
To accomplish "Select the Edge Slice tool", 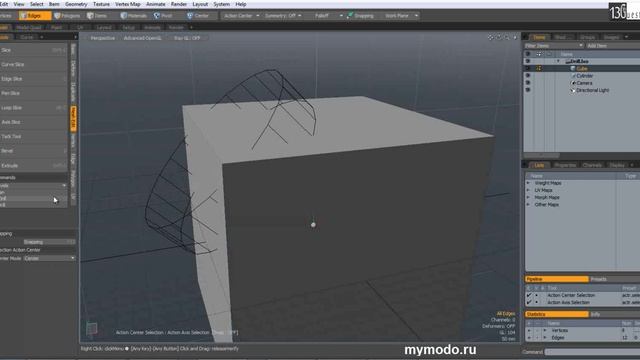I will click(x=33, y=79).
